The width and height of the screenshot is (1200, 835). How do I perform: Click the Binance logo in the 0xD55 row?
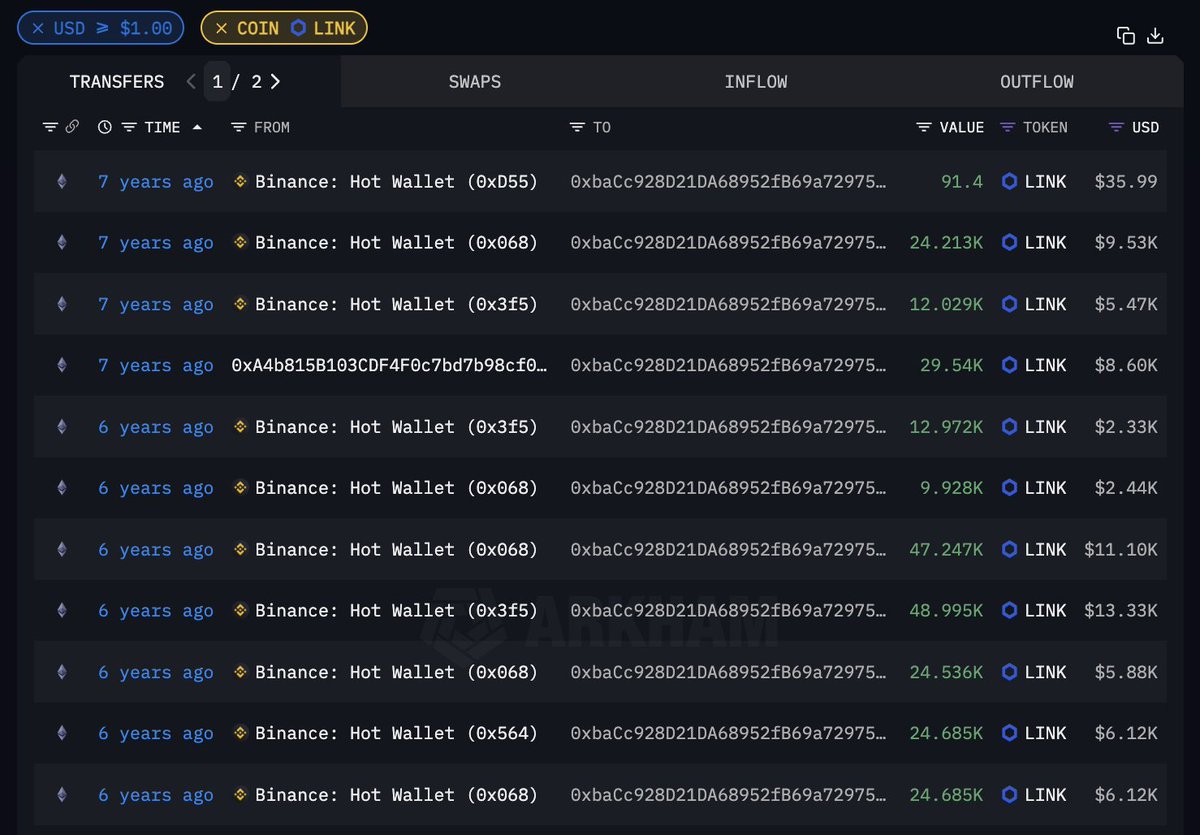[x=240, y=181]
